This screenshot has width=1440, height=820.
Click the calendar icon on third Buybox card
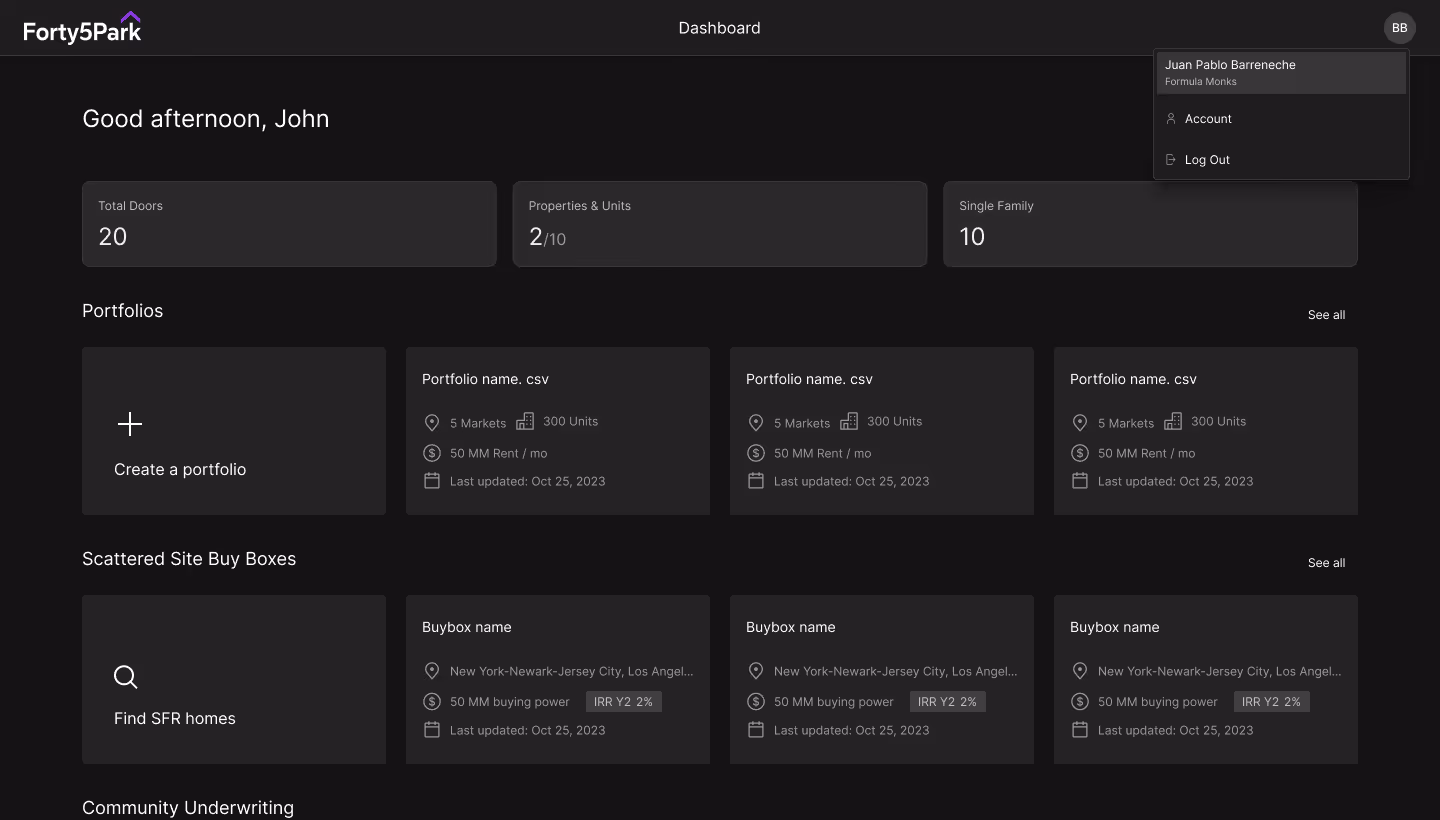tap(1080, 730)
